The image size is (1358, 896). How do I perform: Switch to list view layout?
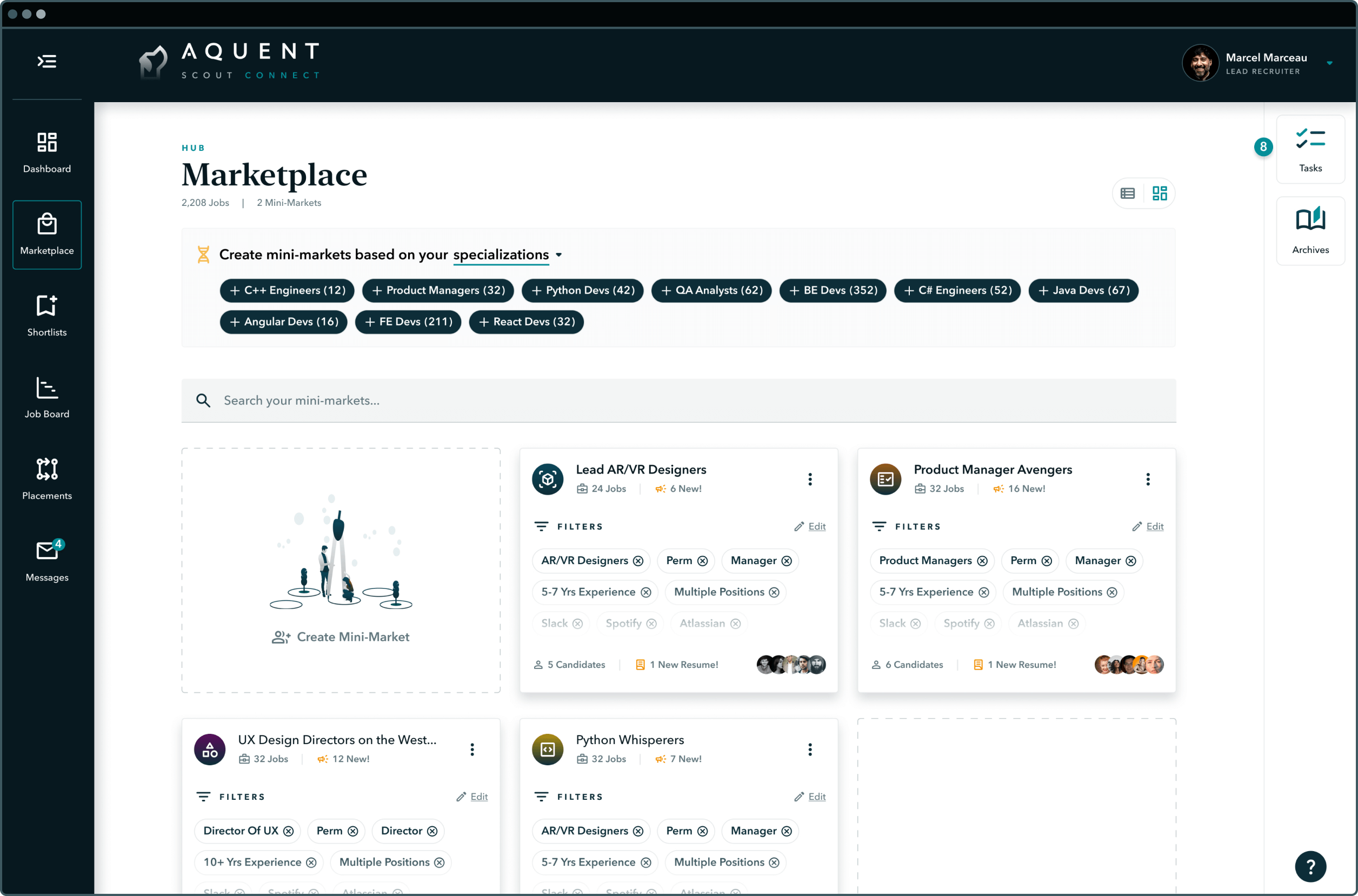[1127, 193]
